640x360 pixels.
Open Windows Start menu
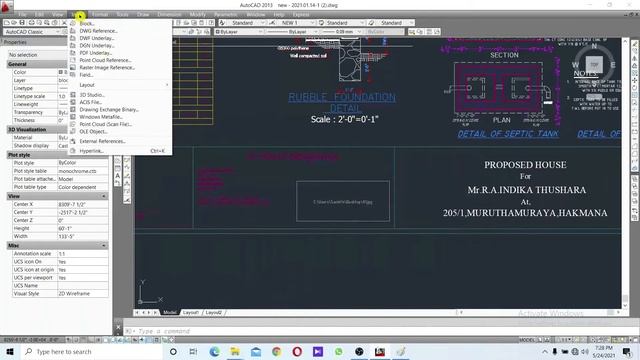click(10, 351)
